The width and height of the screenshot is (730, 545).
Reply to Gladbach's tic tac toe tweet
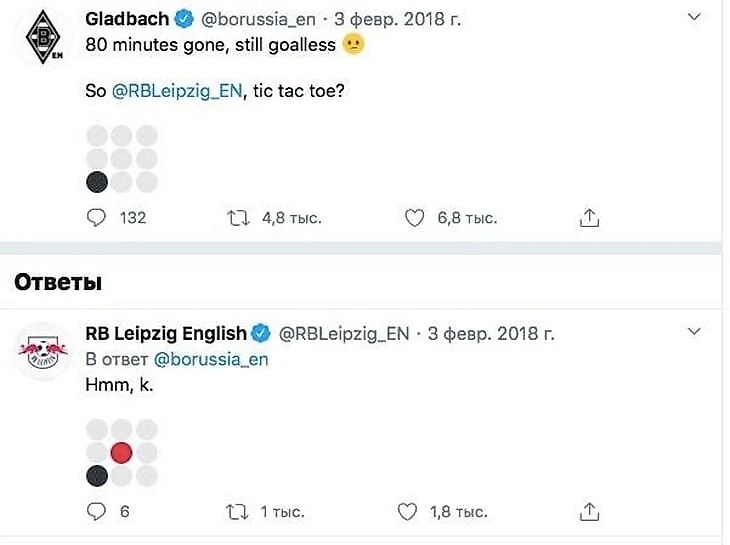(x=97, y=217)
